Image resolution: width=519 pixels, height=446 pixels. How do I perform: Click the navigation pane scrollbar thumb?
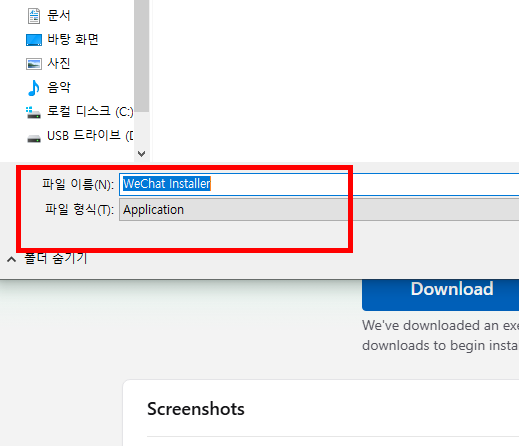[x=142, y=56]
